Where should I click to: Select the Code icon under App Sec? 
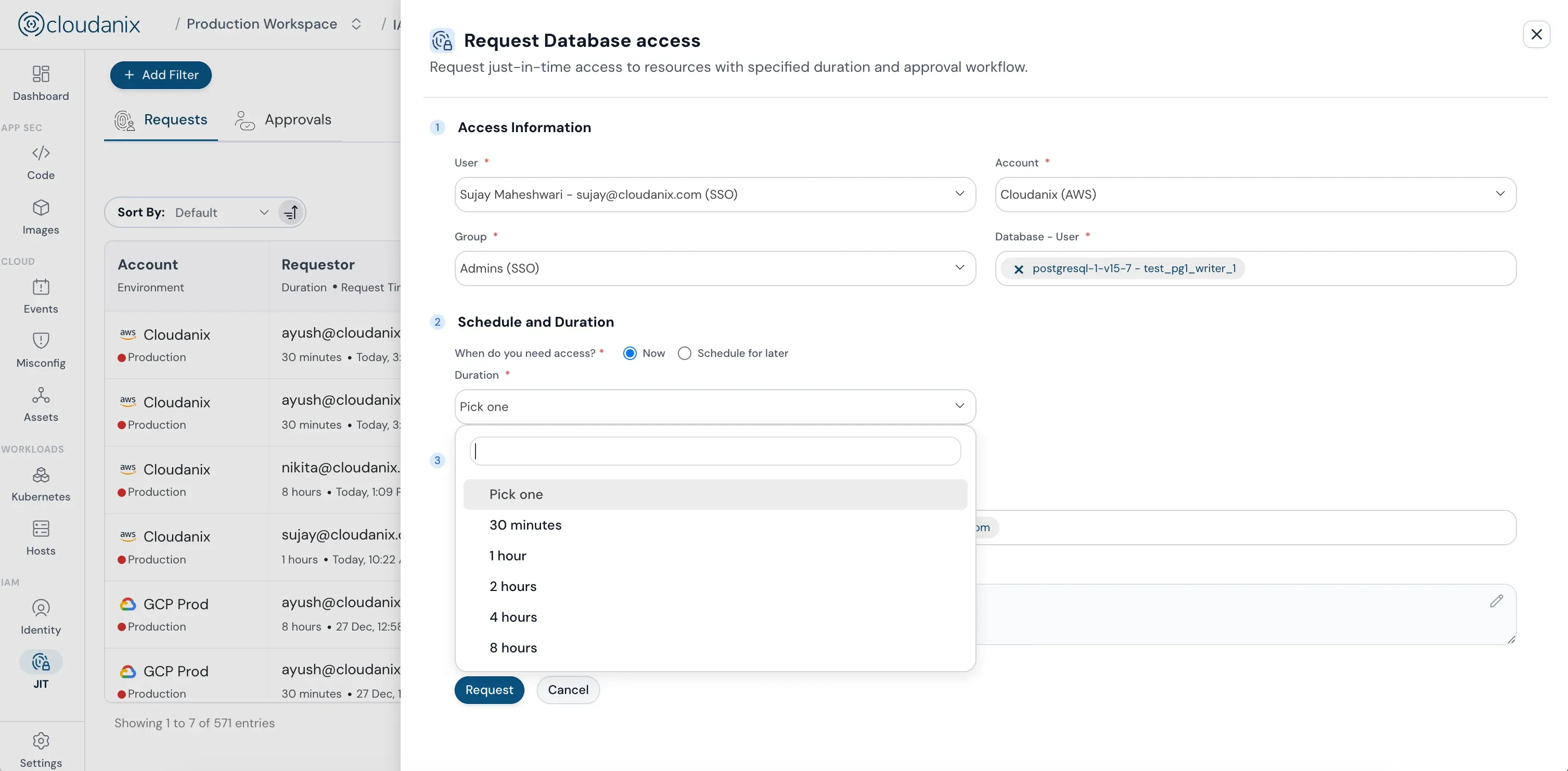coord(40,162)
